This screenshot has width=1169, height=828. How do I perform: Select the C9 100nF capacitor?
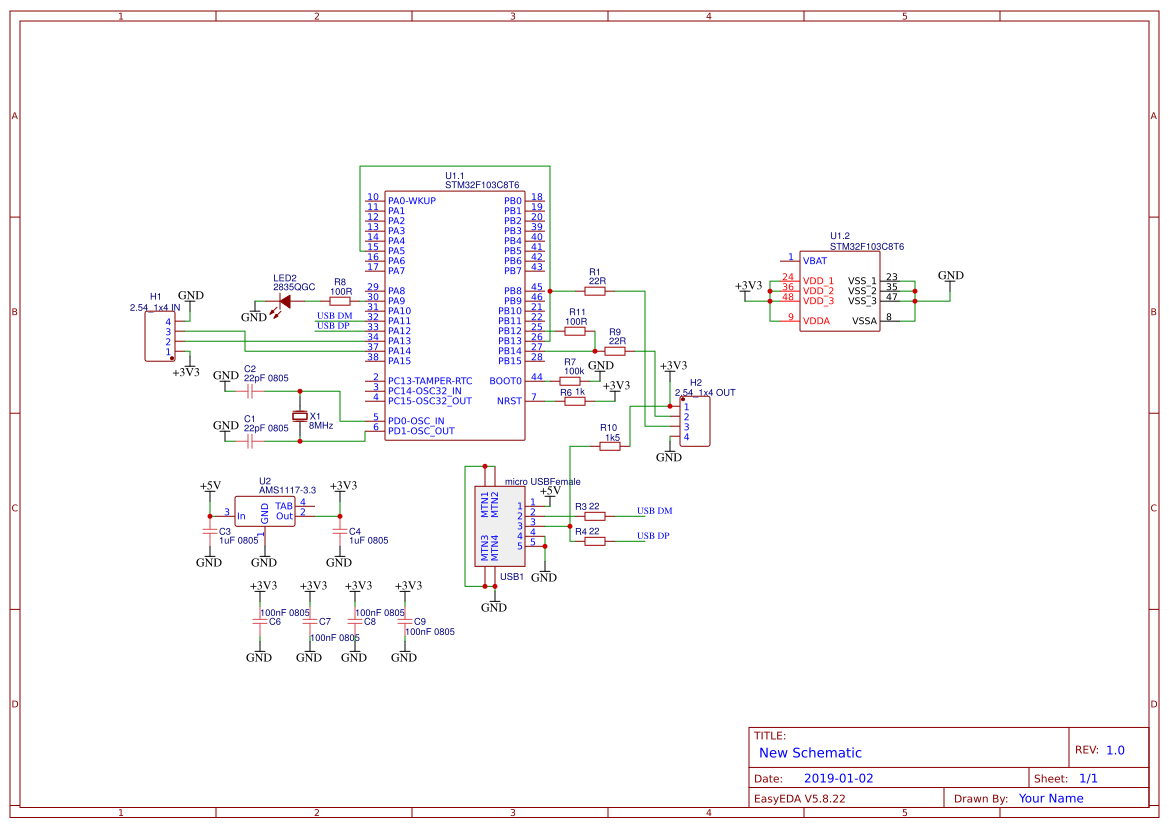(404, 621)
